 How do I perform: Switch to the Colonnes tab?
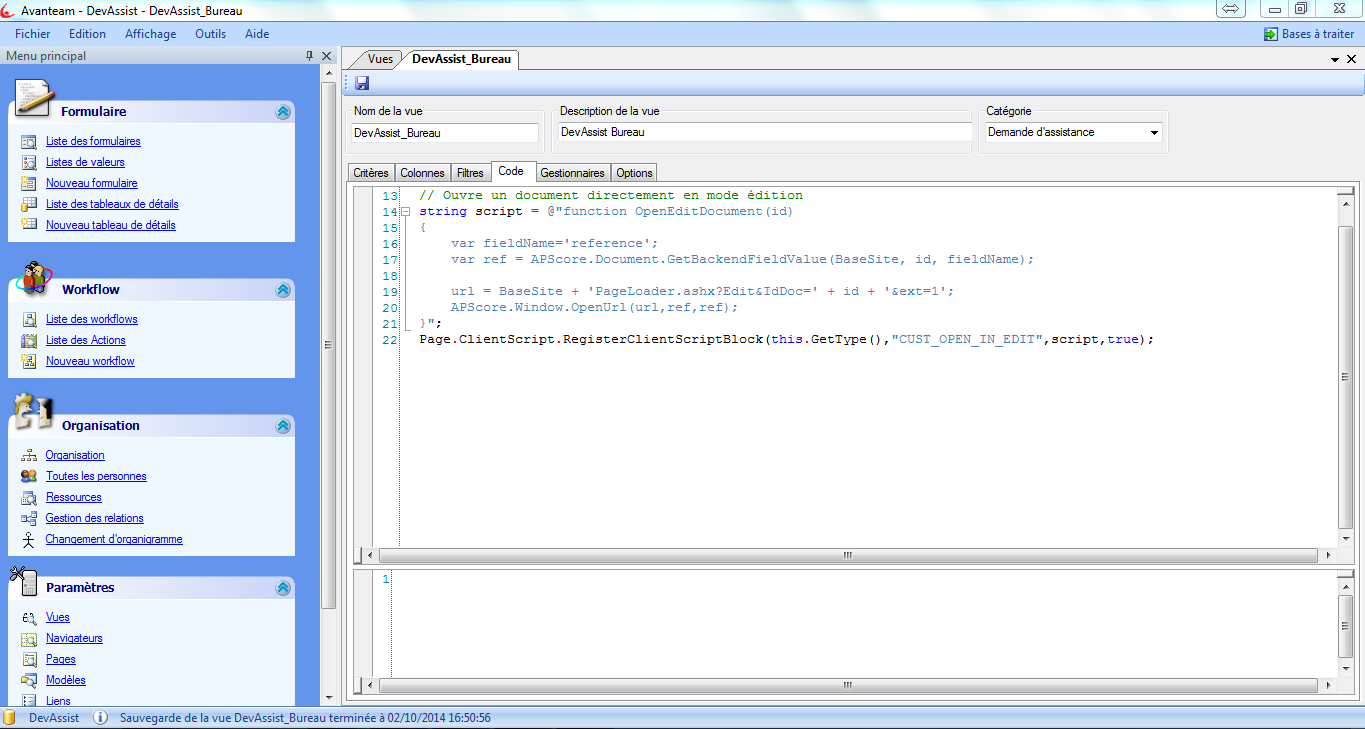pyautogui.click(x=422, y=172)
